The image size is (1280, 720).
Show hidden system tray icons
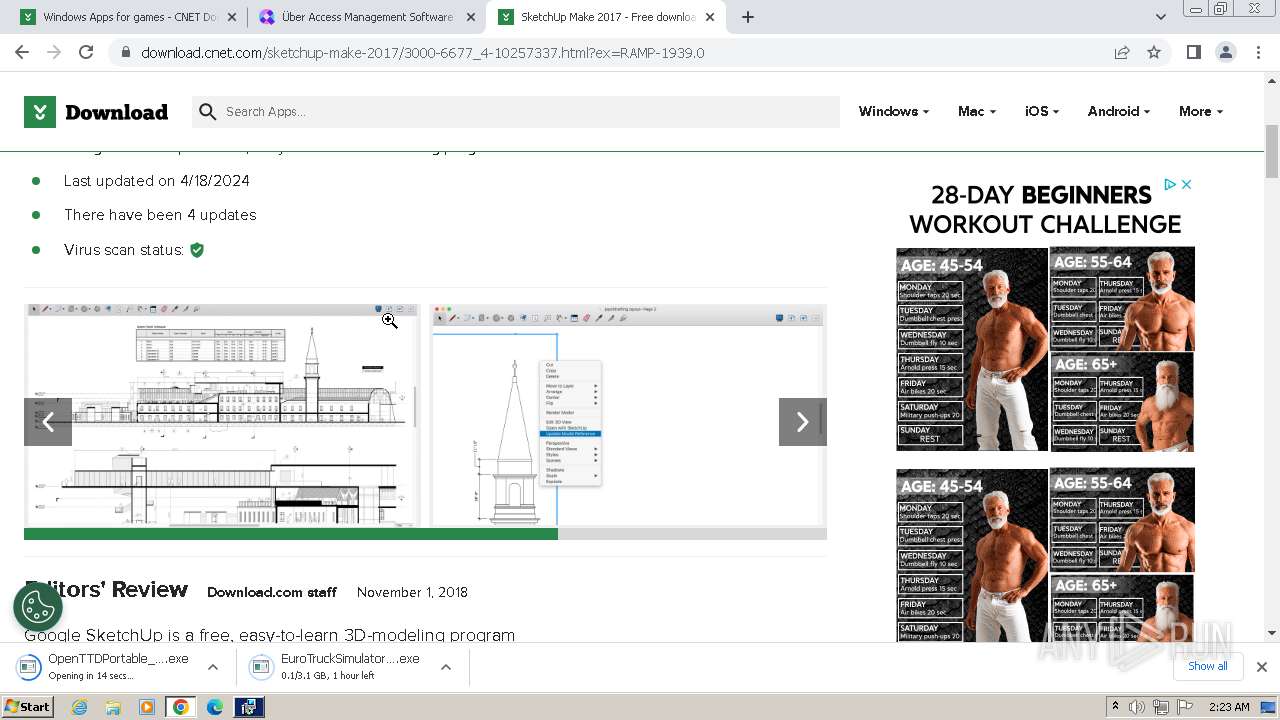point(1115,707)
